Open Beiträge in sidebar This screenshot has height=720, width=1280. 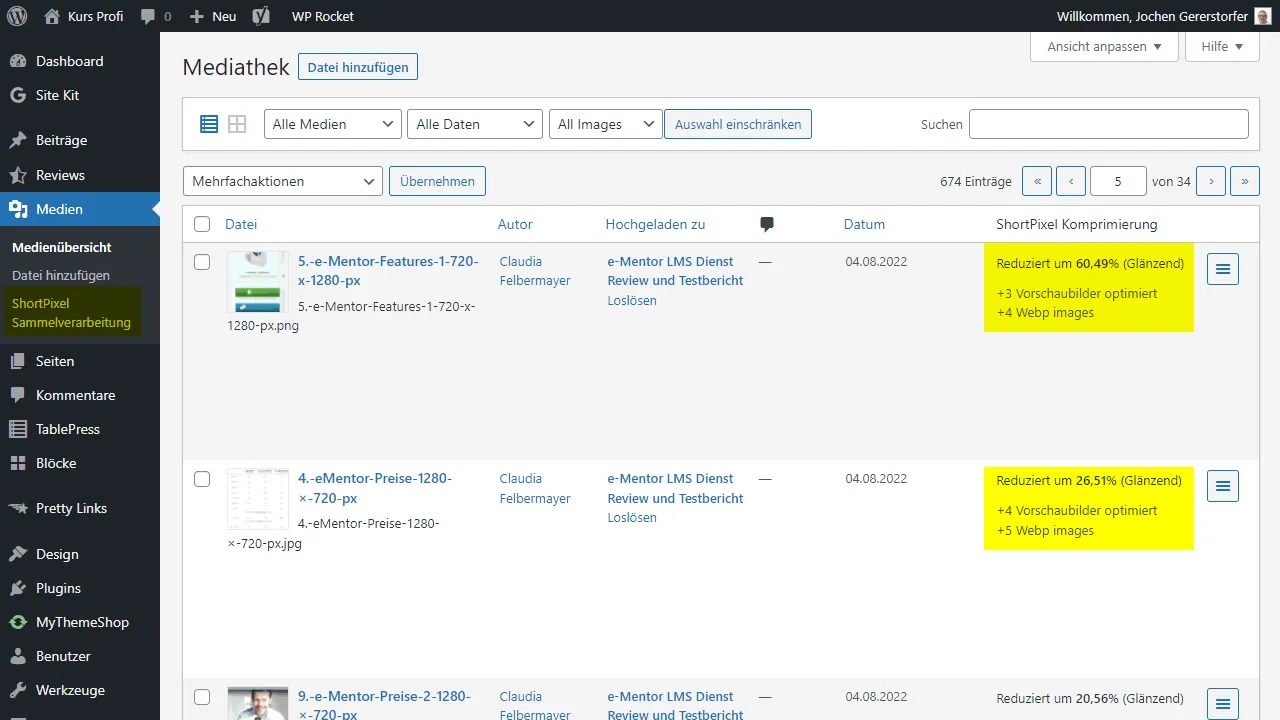point(80,140)
